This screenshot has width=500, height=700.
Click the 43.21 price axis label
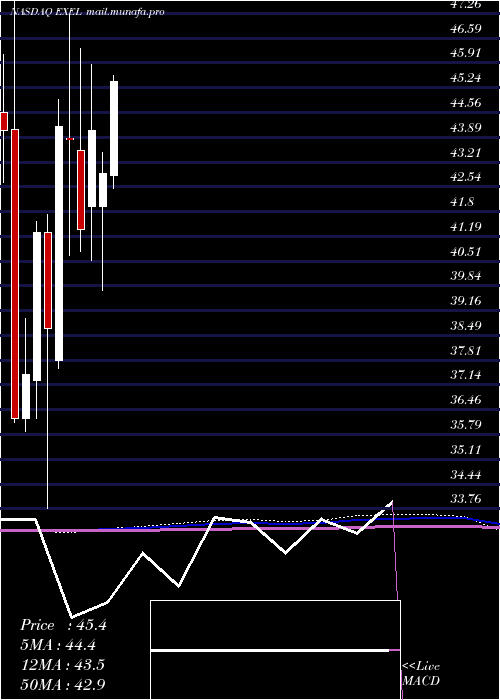pos(466,153)
